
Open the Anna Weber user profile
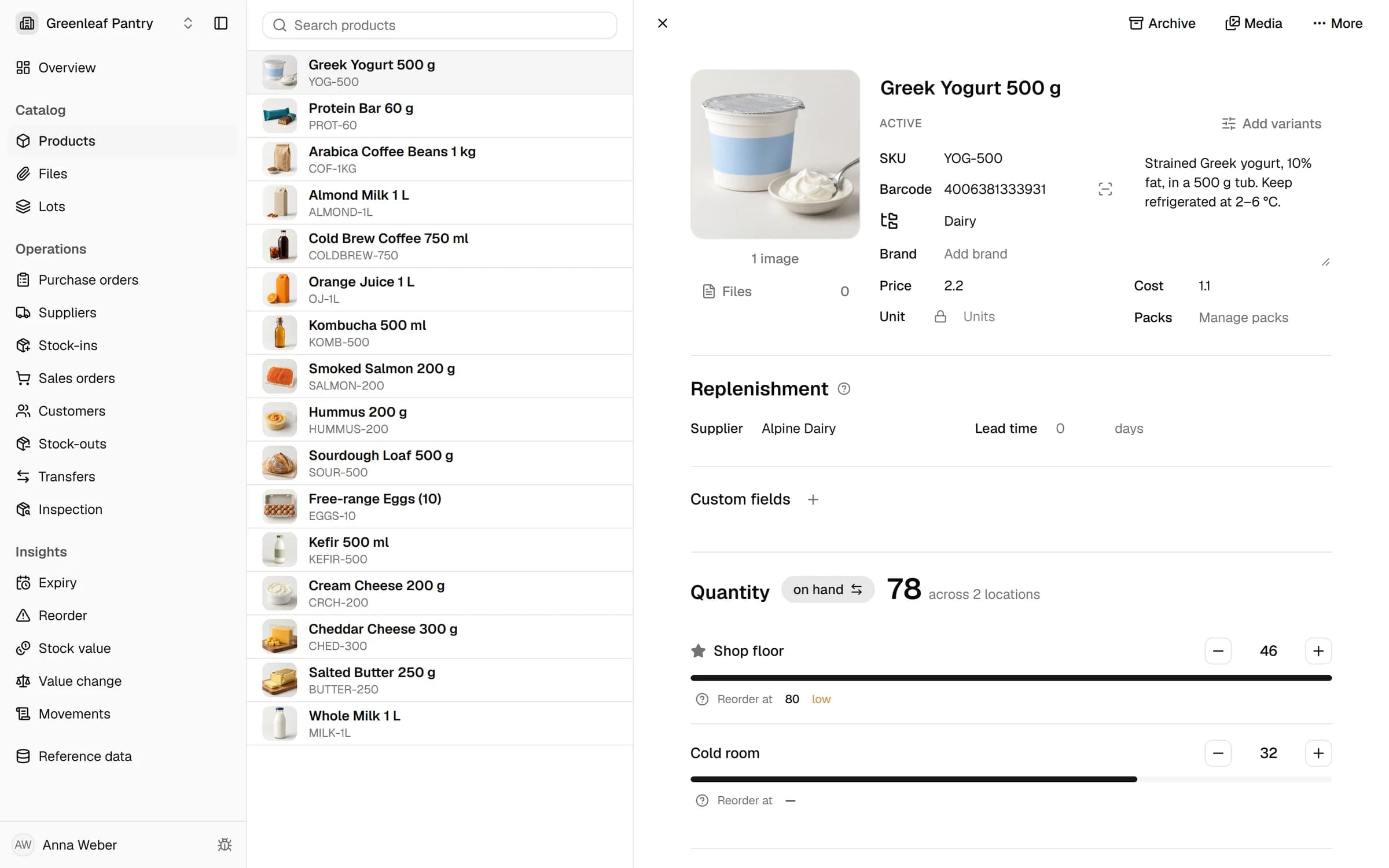point(65,845)
